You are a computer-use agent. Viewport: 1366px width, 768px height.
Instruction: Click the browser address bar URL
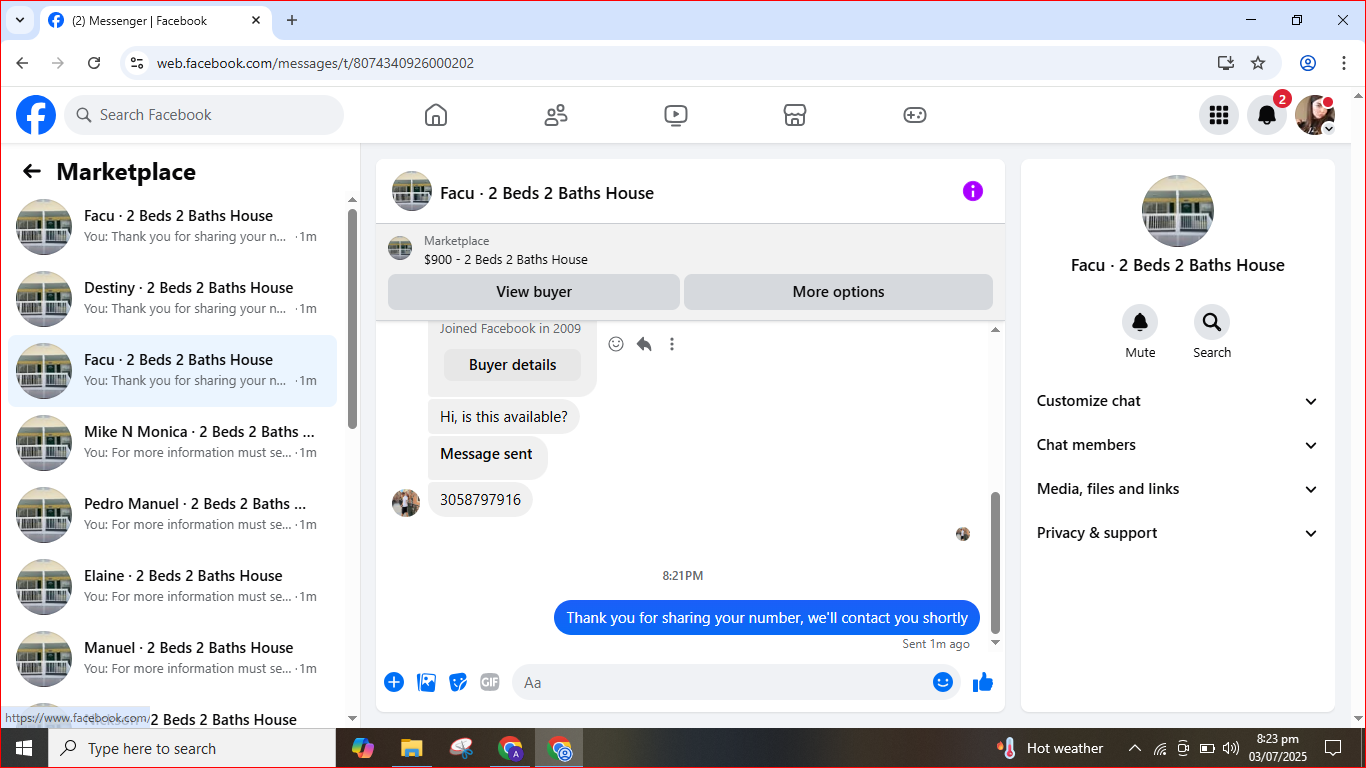coord(315,63)
